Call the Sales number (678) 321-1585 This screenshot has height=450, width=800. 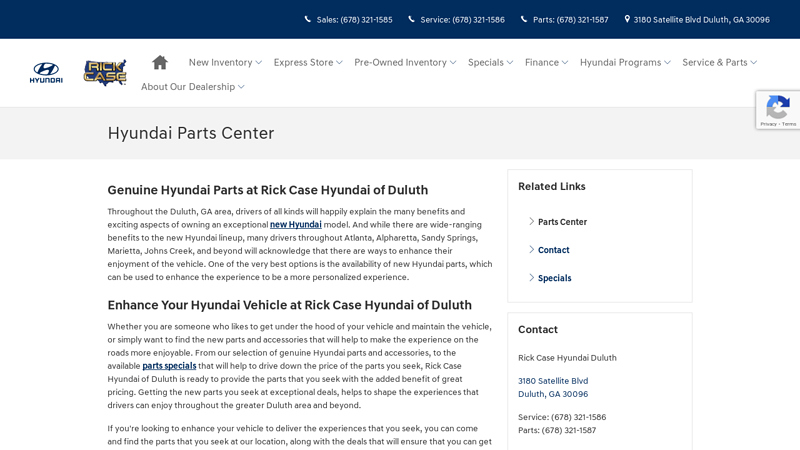point(355,20)
